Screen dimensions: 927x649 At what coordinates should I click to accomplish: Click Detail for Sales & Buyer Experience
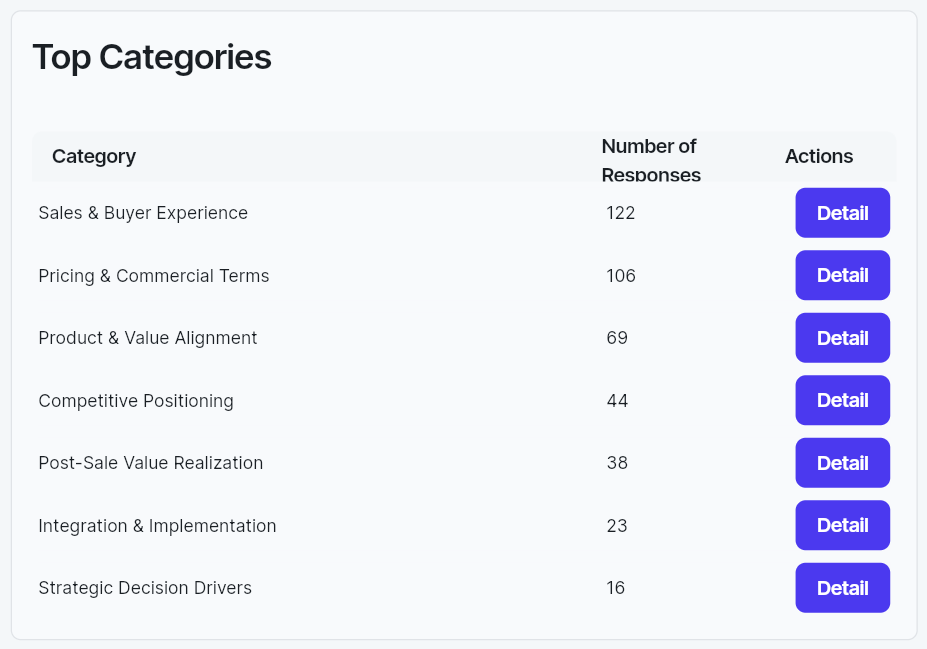point(842,213)
